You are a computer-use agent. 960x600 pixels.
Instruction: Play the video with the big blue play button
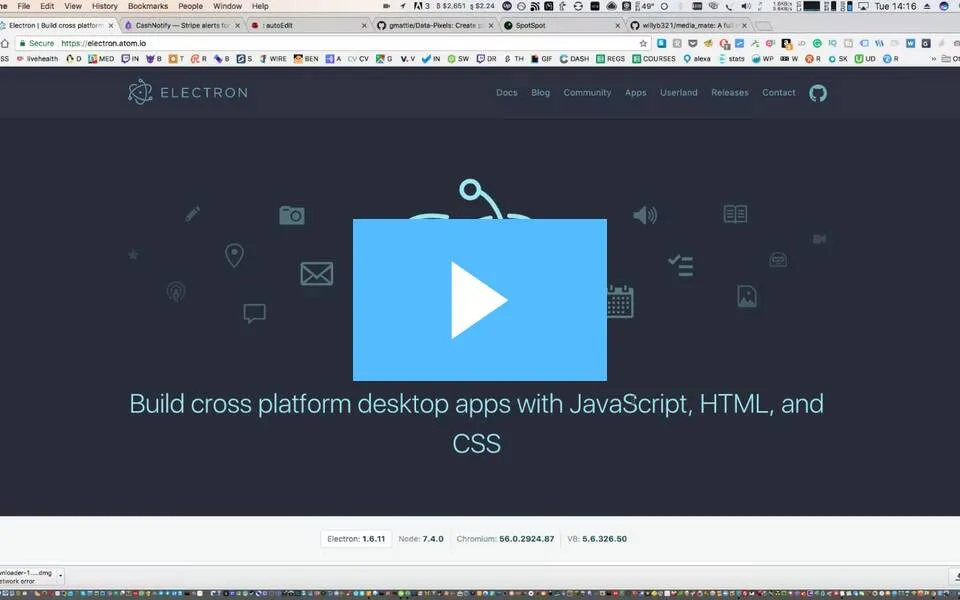(x=479, y=299)
